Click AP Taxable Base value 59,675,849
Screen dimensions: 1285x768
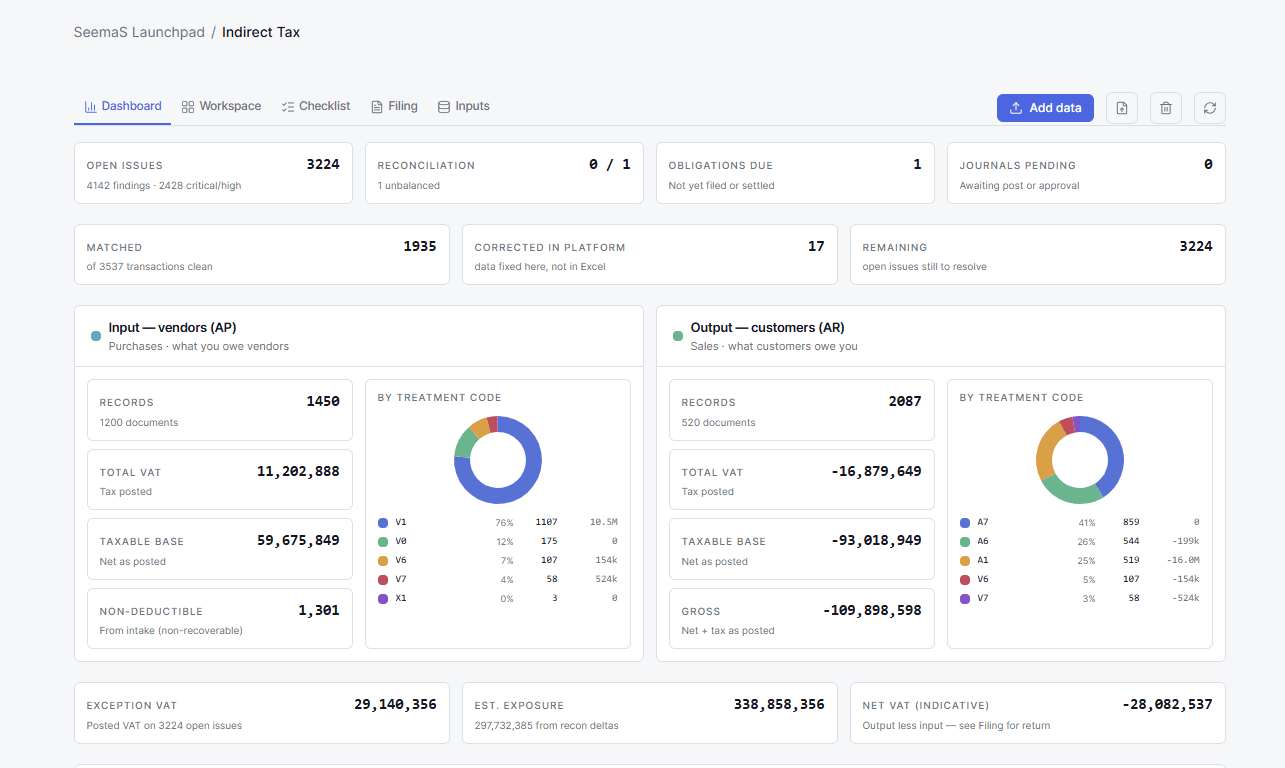tap(298, 540)
